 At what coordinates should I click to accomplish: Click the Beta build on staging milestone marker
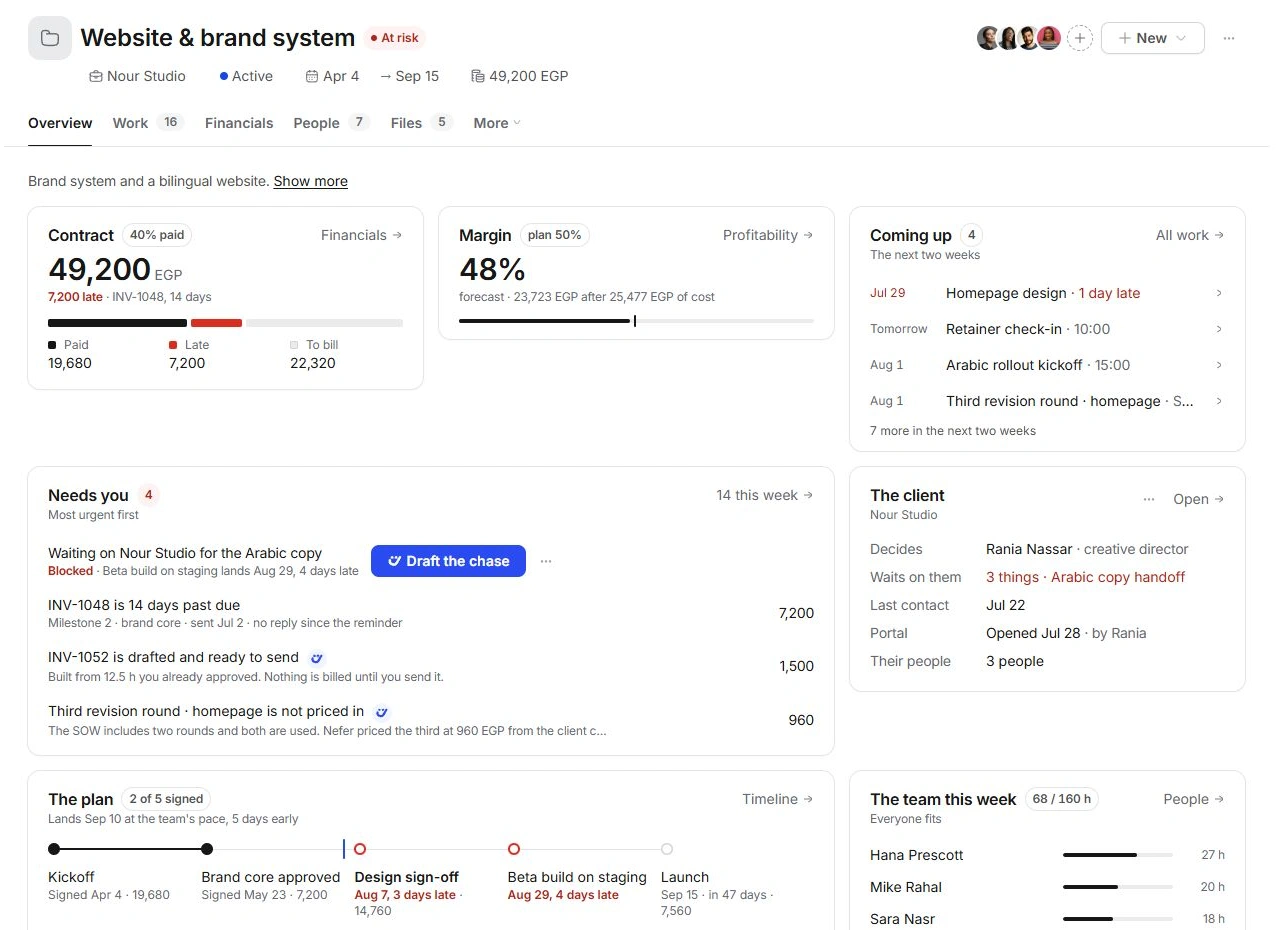point(514,849)
